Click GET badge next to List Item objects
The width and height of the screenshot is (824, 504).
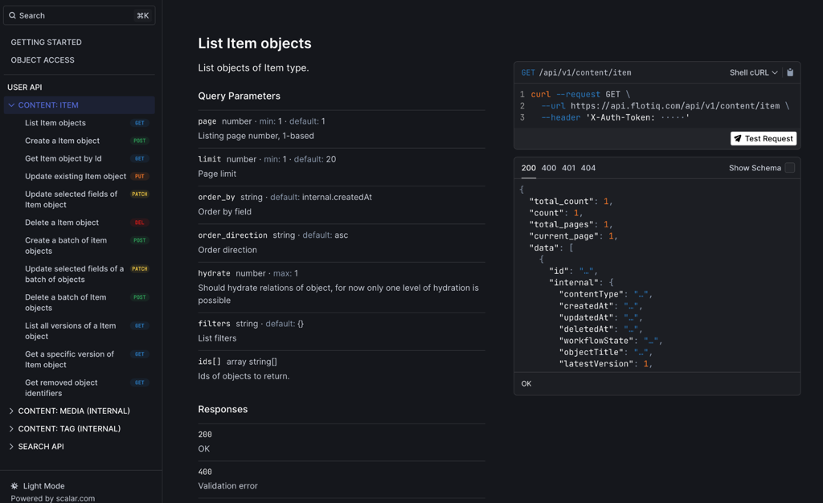pyautogui.click(x=139, y=123)
